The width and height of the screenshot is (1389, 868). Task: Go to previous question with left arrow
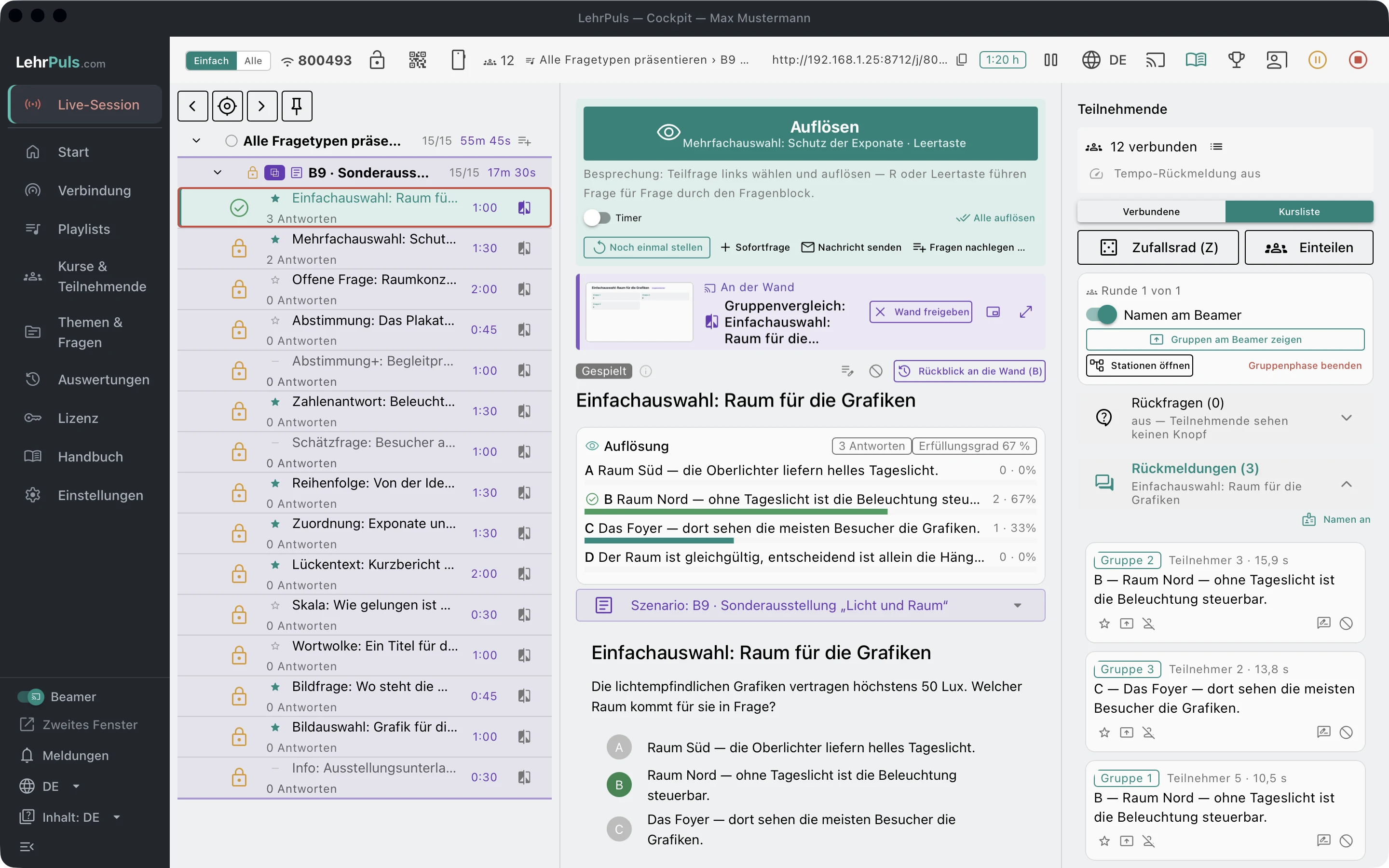(x=193, y=106)
